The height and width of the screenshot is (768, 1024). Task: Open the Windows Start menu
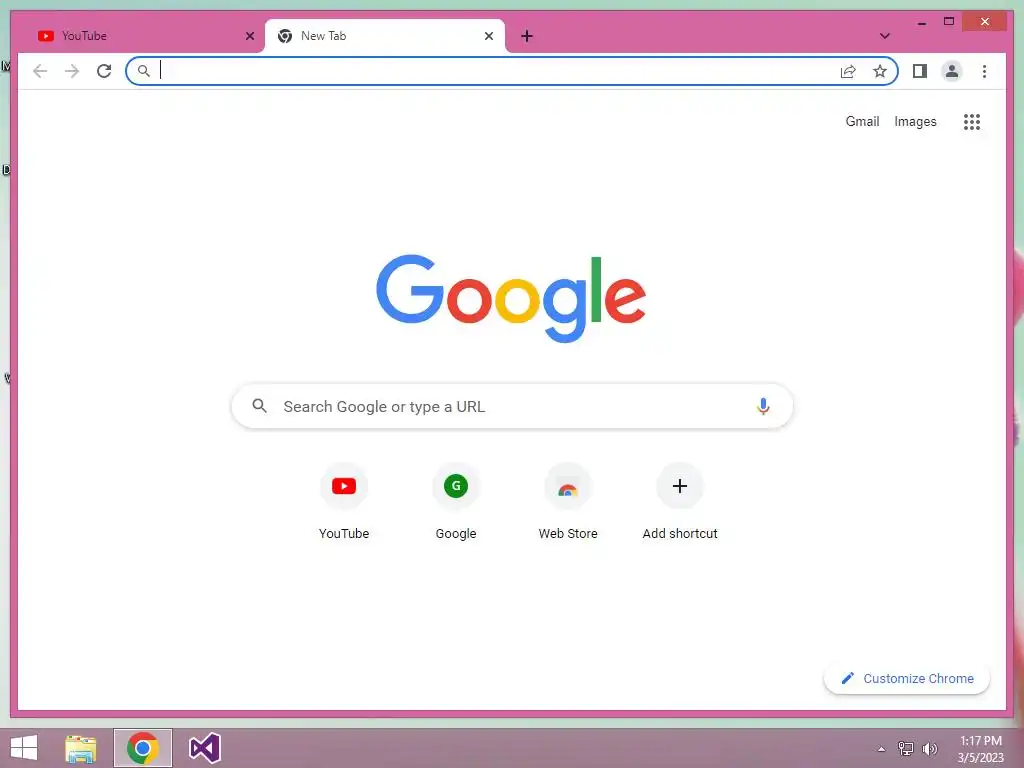(24, 748)
